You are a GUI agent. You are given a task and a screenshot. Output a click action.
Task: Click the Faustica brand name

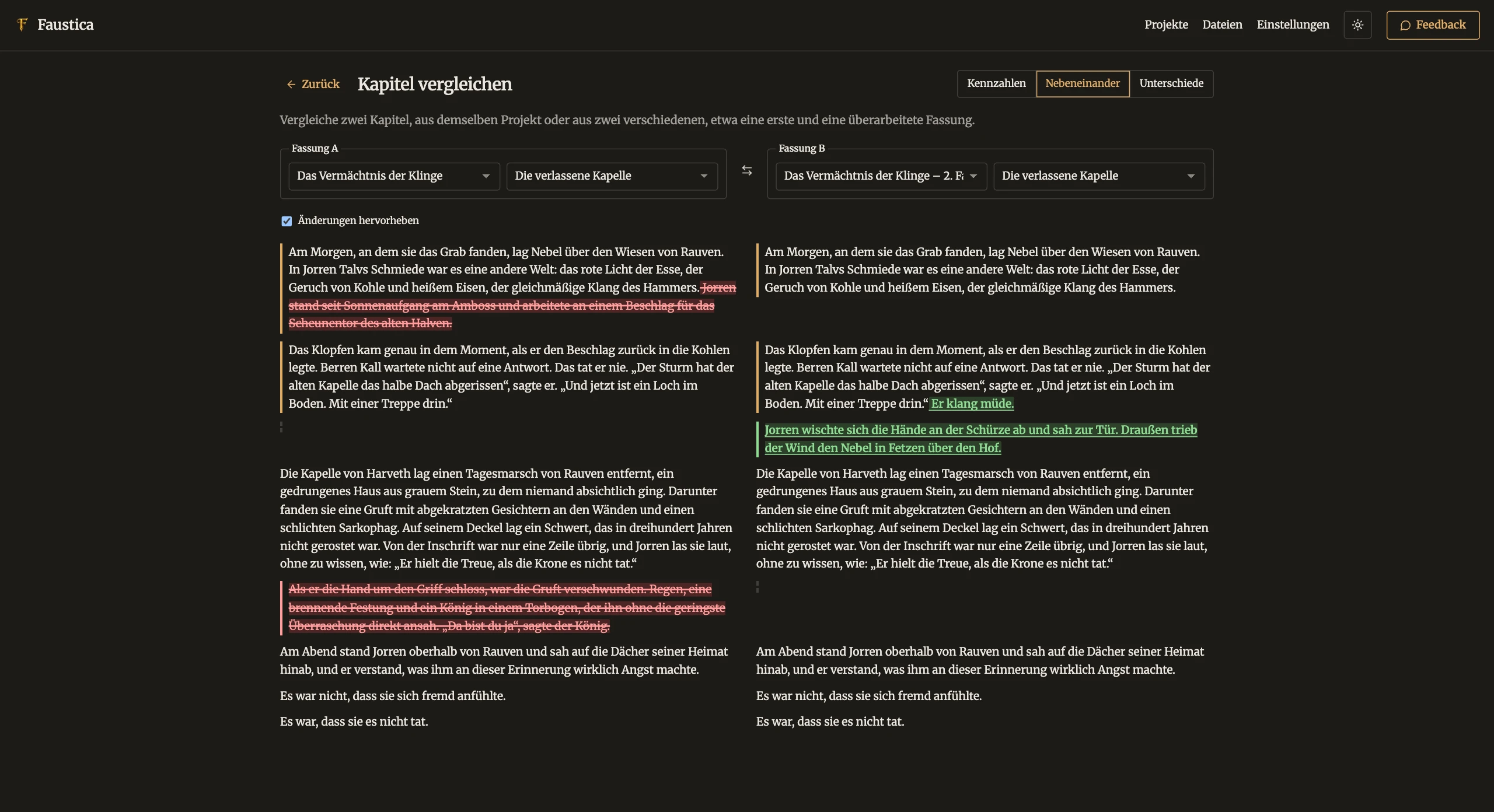[65, 24]
